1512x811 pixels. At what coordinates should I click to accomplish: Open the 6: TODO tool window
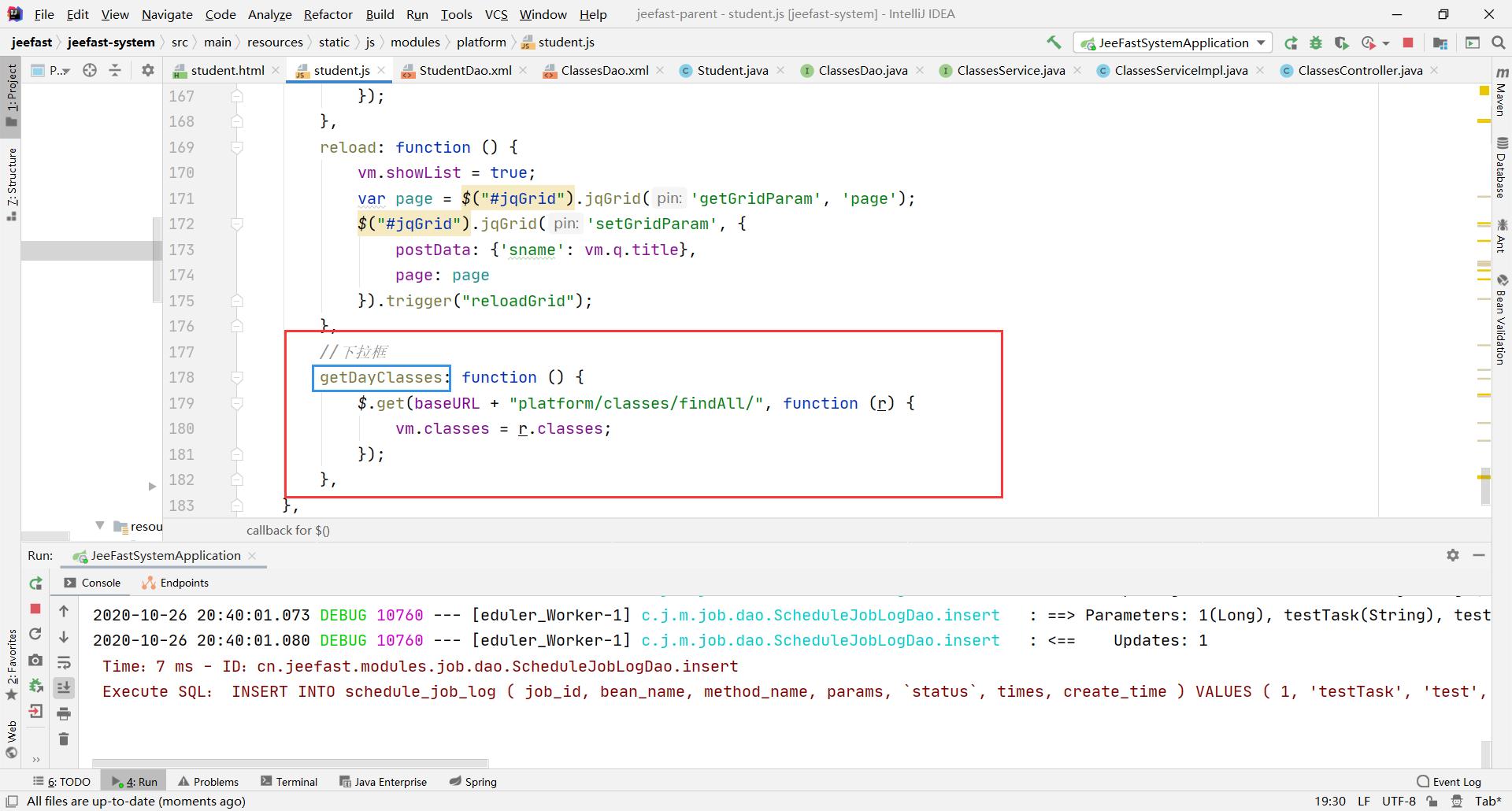pyautogui.click(x=61, y=782)
